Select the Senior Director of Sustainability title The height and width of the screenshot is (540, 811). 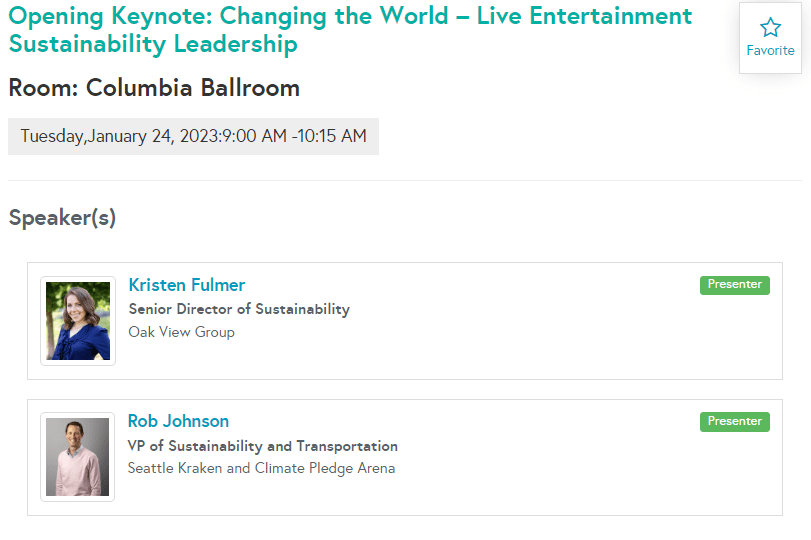[x=239, y=309]
